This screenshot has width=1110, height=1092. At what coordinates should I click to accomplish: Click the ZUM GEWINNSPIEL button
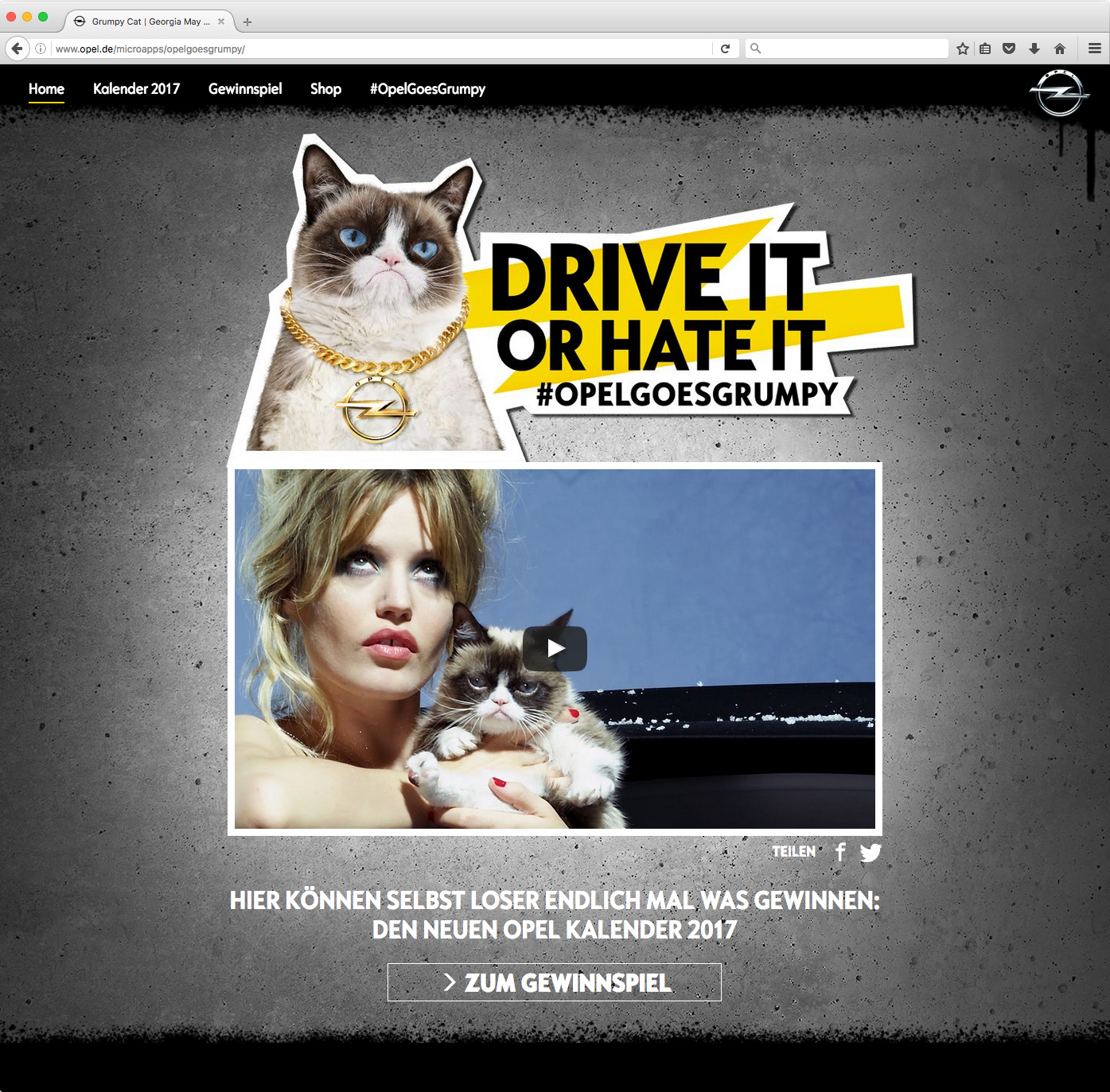[x=555, y=982]
